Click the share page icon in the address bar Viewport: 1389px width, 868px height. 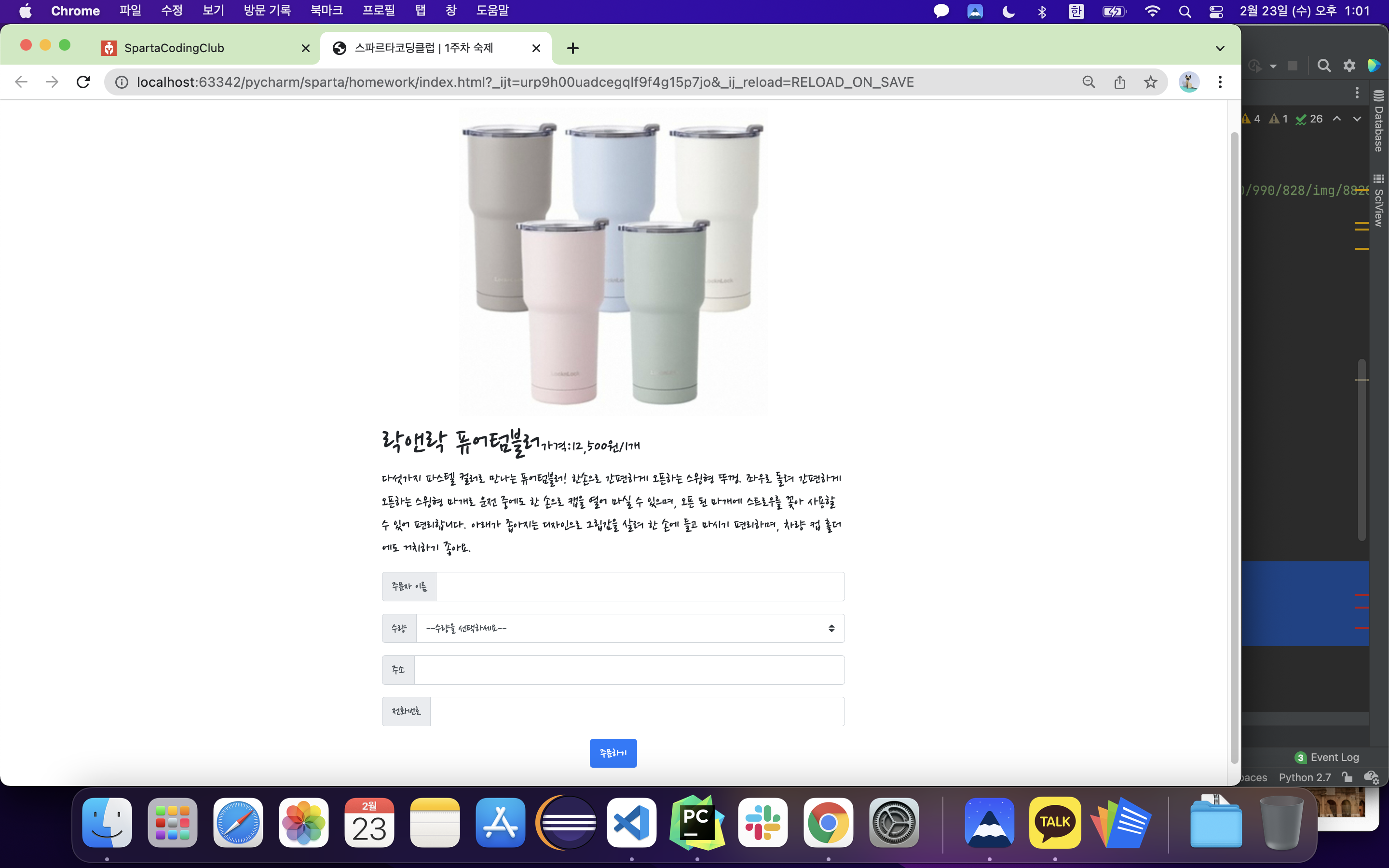1119,82
